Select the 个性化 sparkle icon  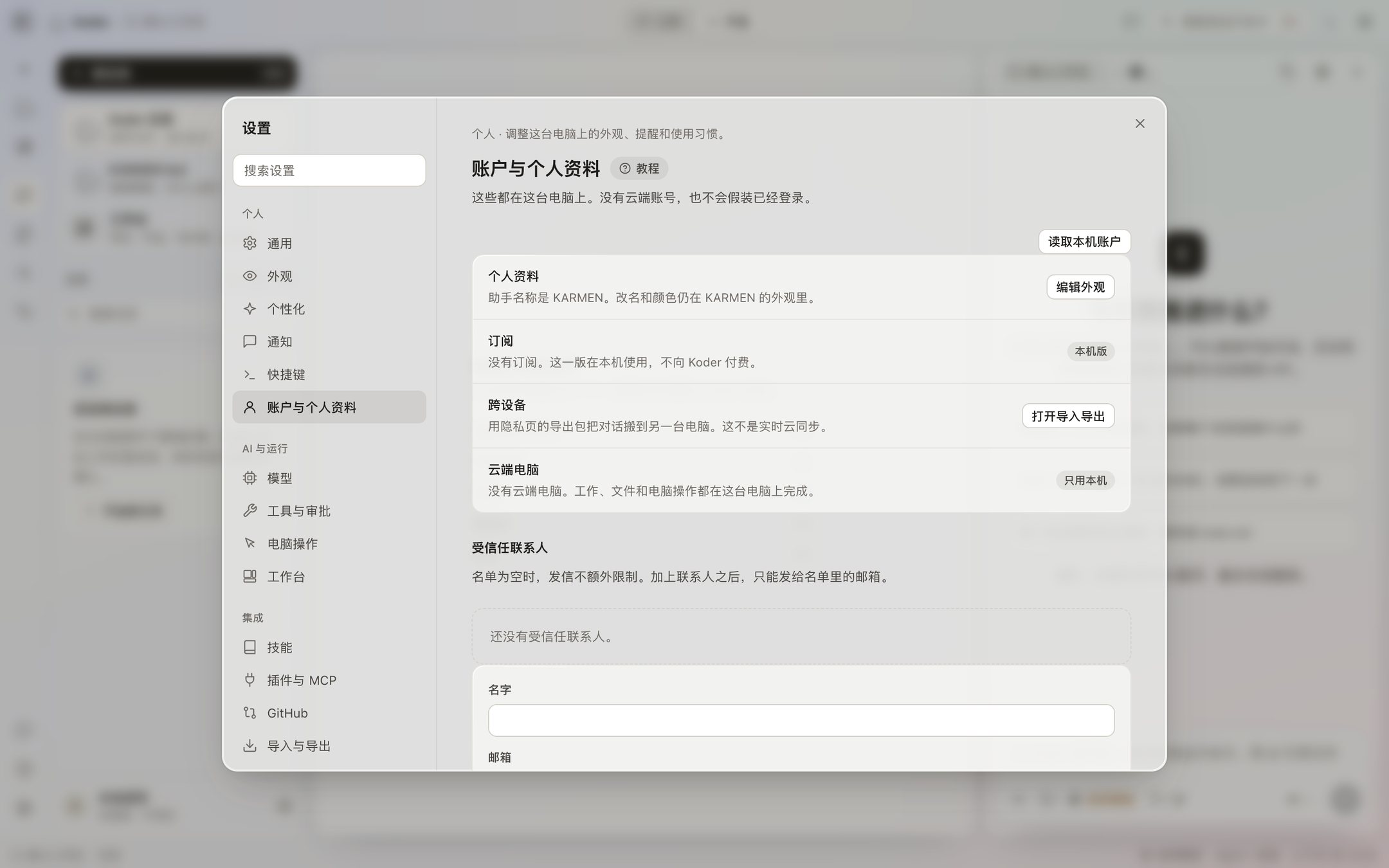pyautogui.click(x=250, y=309)
